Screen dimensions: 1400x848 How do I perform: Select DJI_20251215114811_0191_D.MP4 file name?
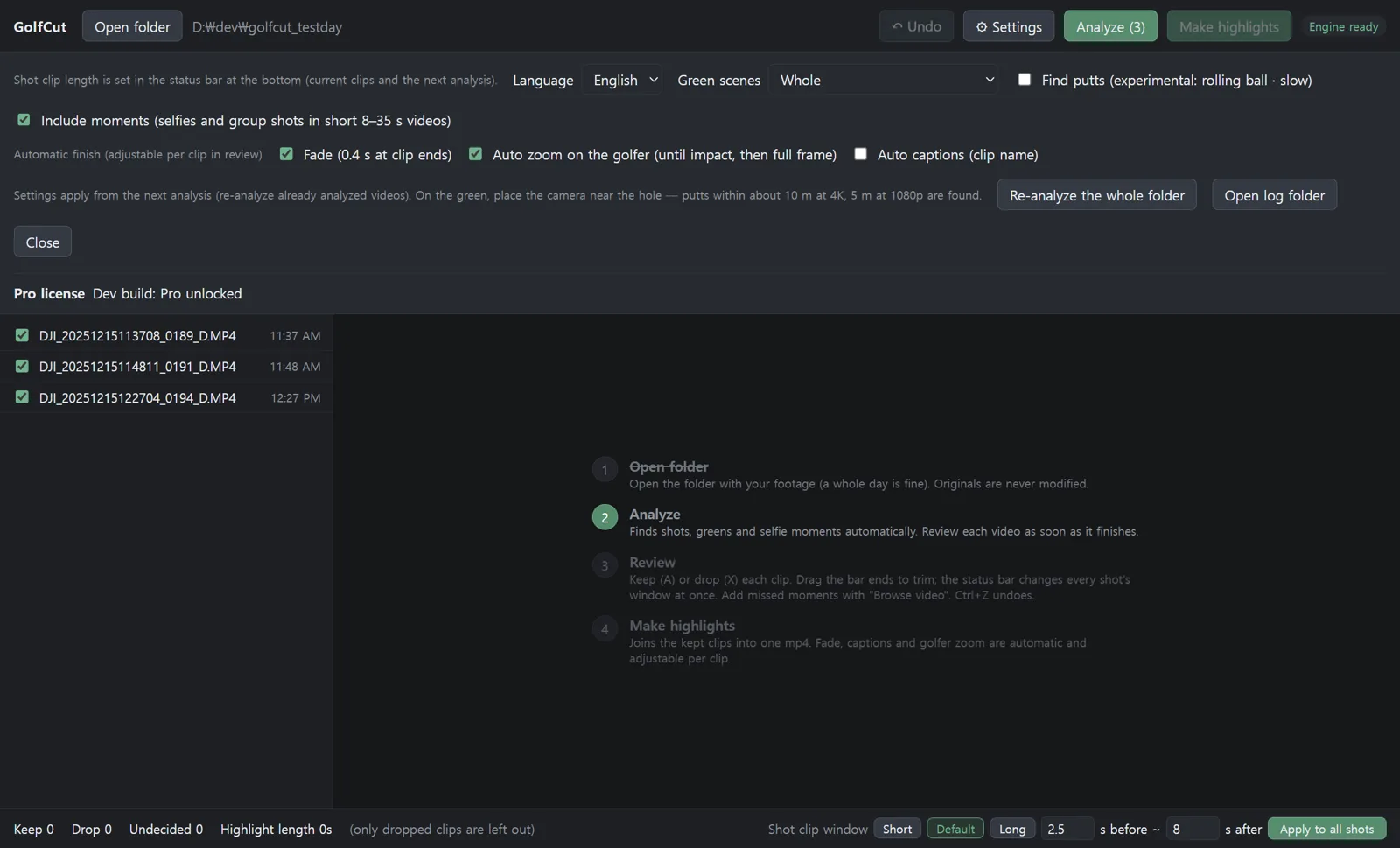137,367
